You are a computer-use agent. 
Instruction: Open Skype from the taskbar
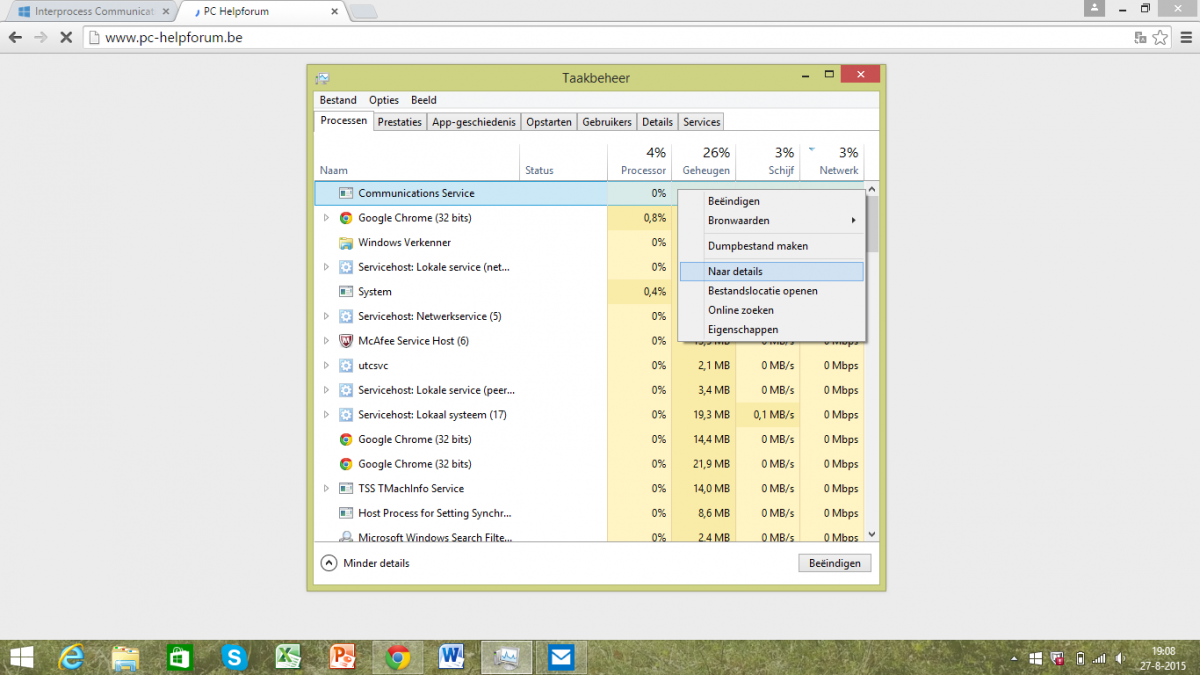[x=234, y=656]
